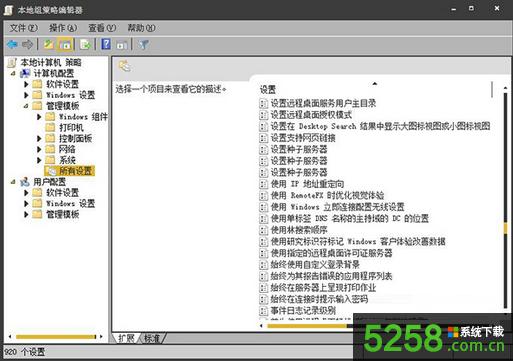The height and width of the screenshot is (361, 513).
Task: Collapse the 用户配置 tree node
Action: pos(13,182)
